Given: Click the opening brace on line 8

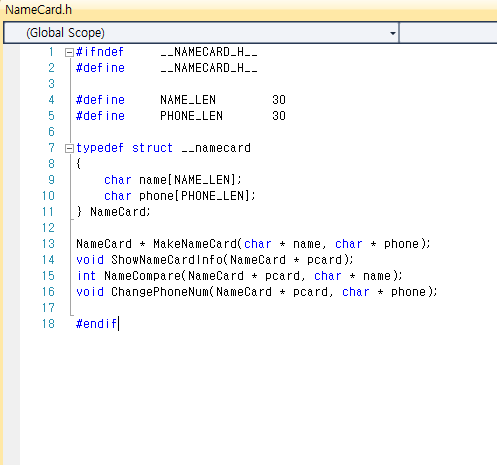Looking at the screenshot, I should click(x=79, y=164).
